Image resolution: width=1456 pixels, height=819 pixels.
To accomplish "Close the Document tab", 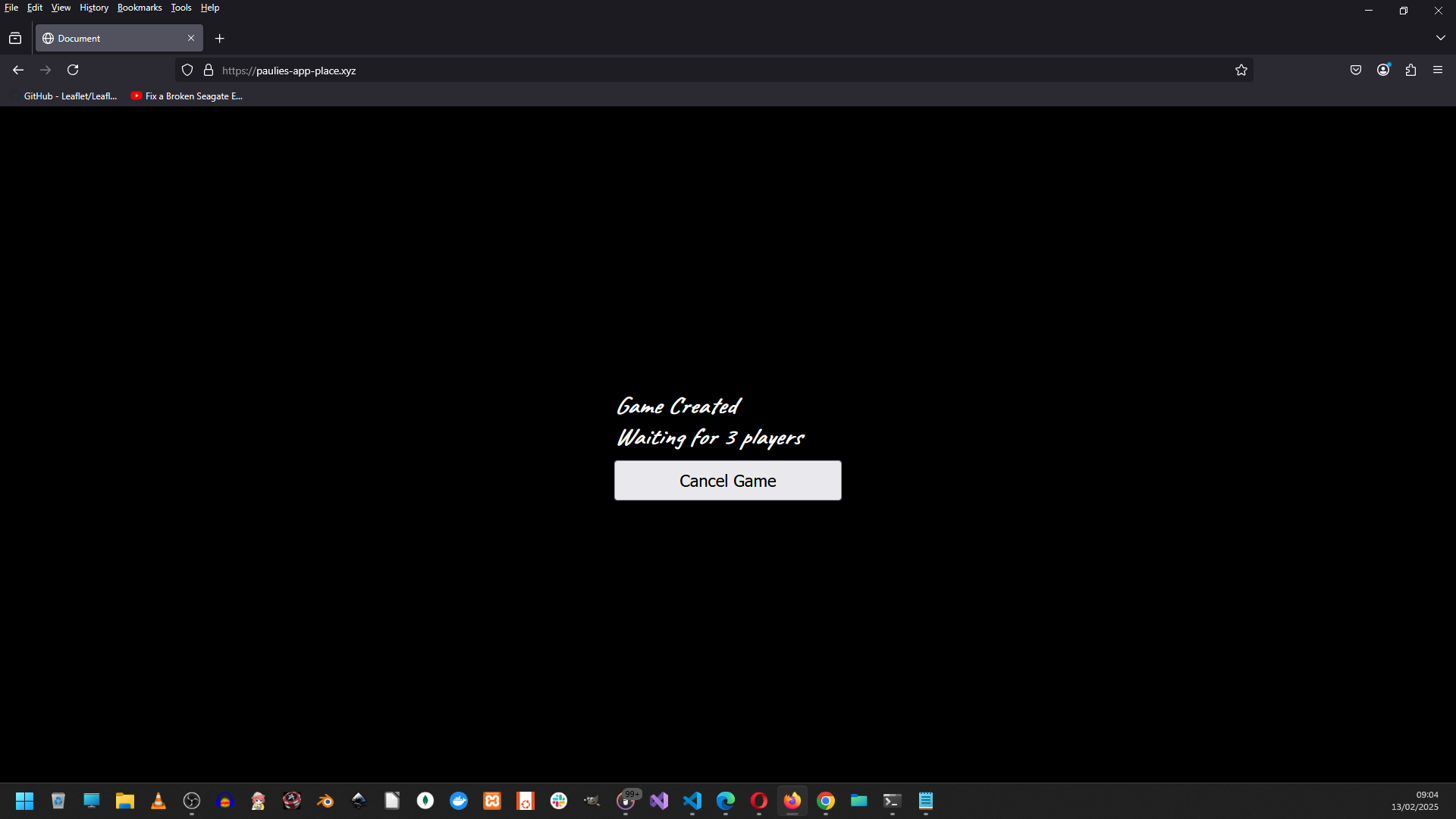I will click(x=191, y=38).
